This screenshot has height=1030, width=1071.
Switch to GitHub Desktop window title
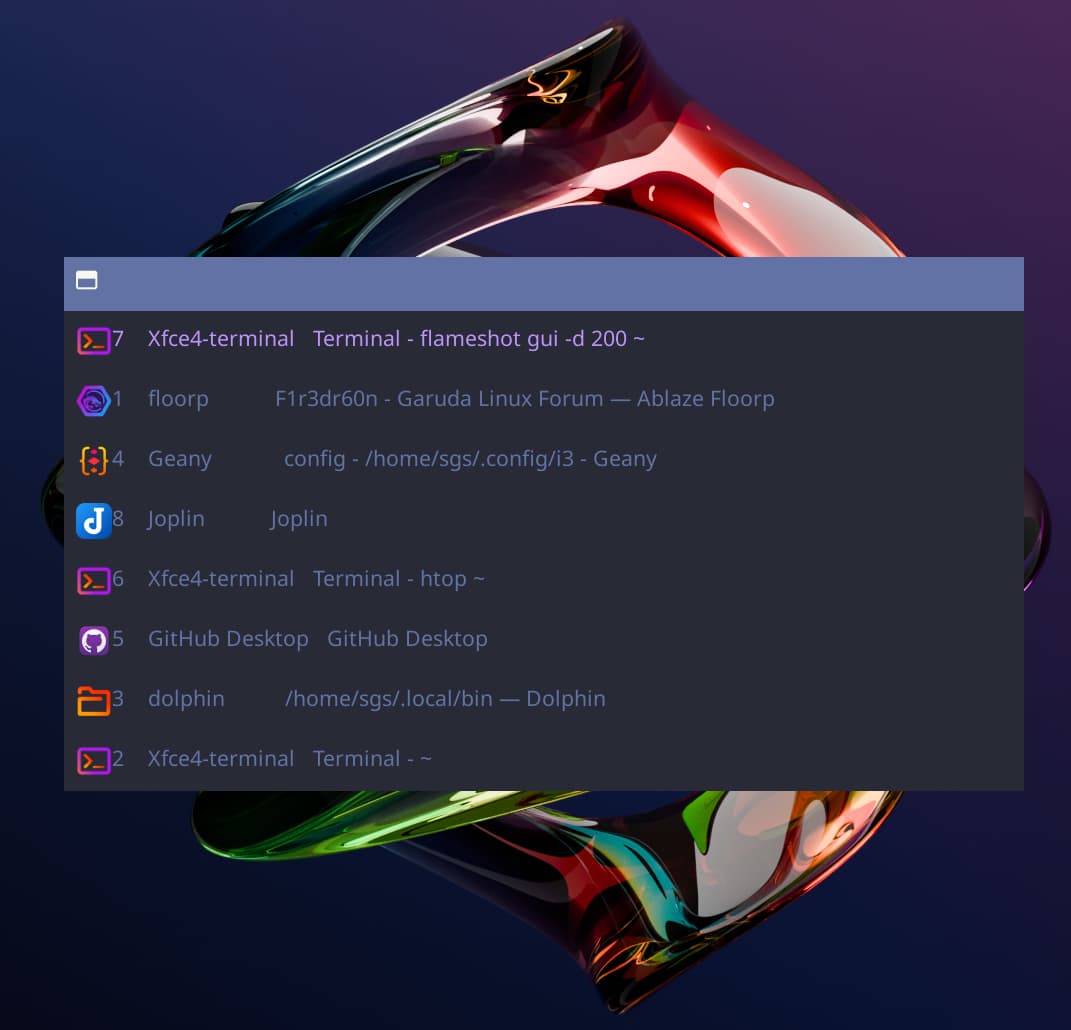click(x=407, y=639)
